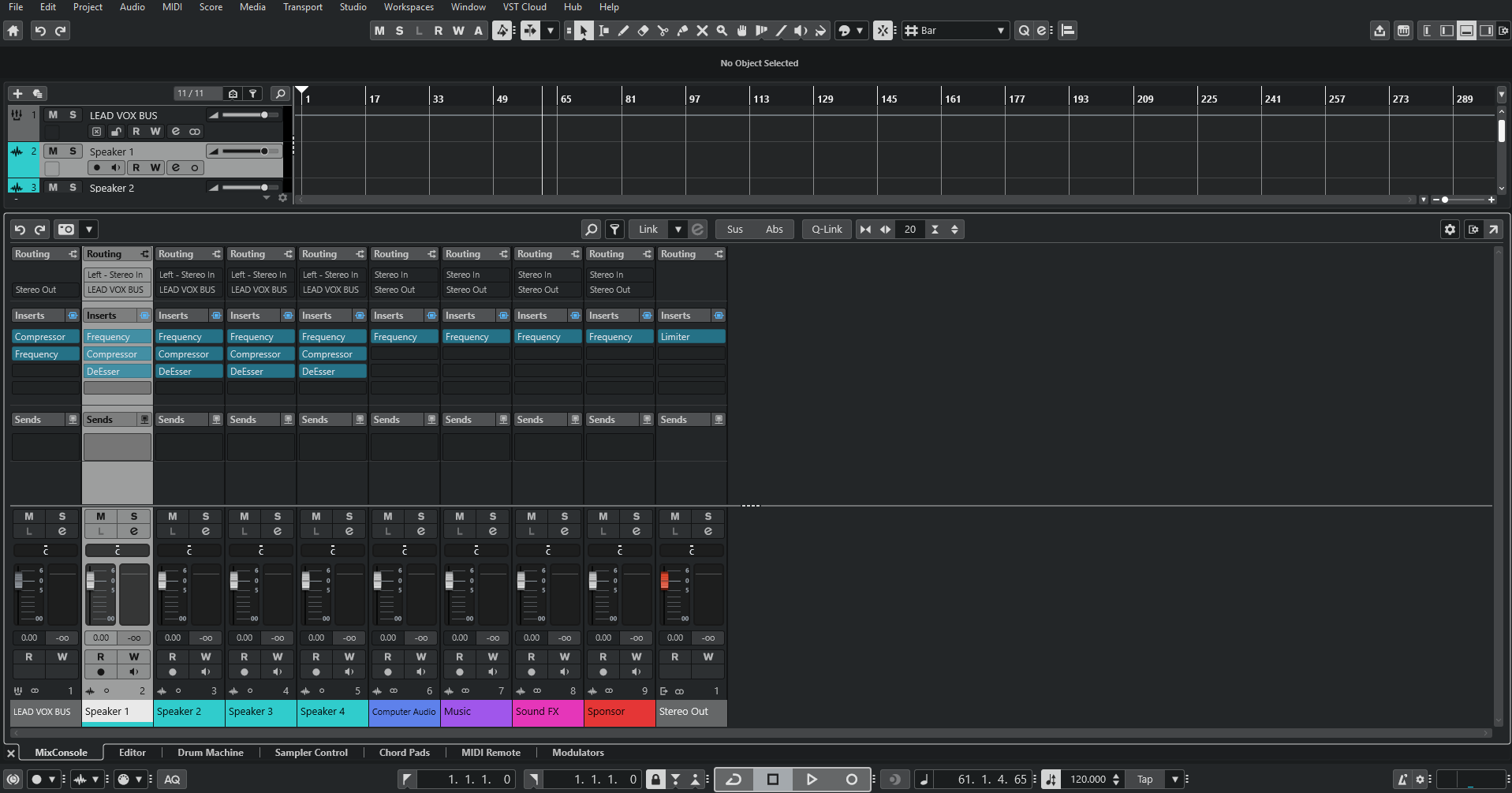Mute the LEAD VOX BUS track

pyautogui.click(x=54, y=115)
